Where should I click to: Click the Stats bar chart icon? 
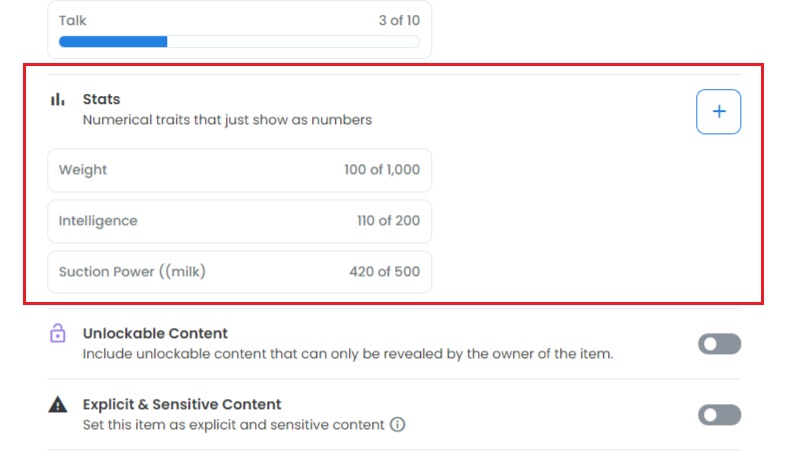[x=58, y=100]
